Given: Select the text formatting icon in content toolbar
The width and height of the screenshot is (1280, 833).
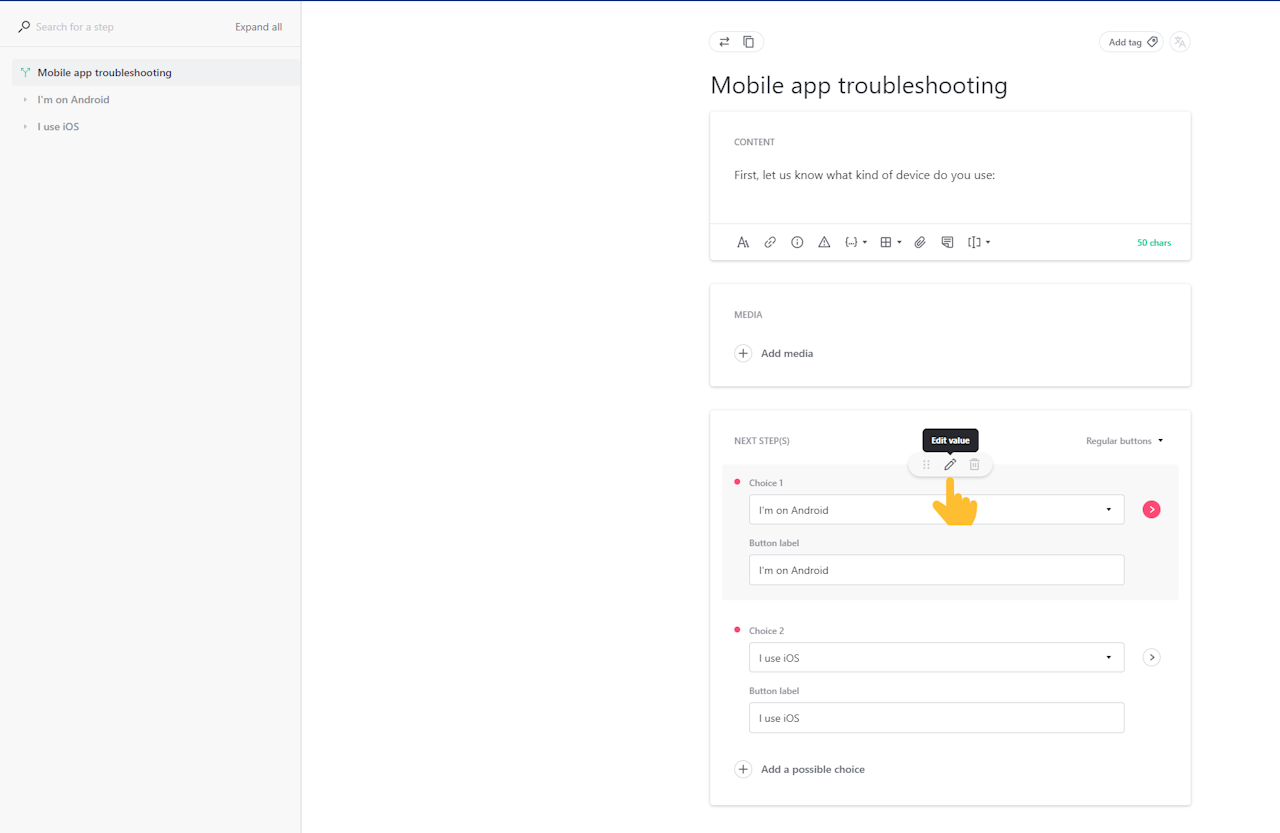Looking at the screenshot, I should click(x=743, y=242).
